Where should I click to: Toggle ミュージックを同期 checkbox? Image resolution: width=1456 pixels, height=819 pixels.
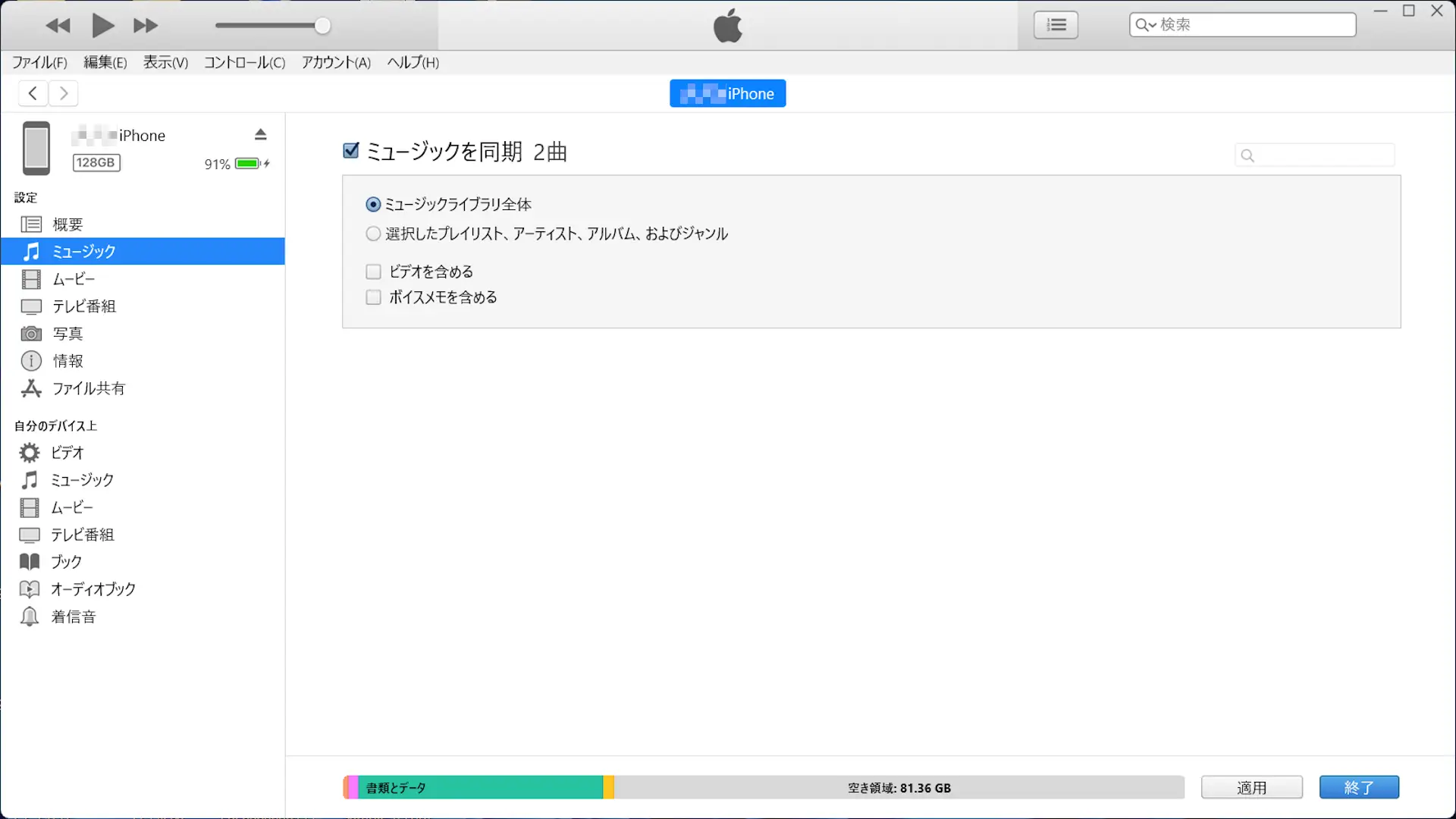350,150
